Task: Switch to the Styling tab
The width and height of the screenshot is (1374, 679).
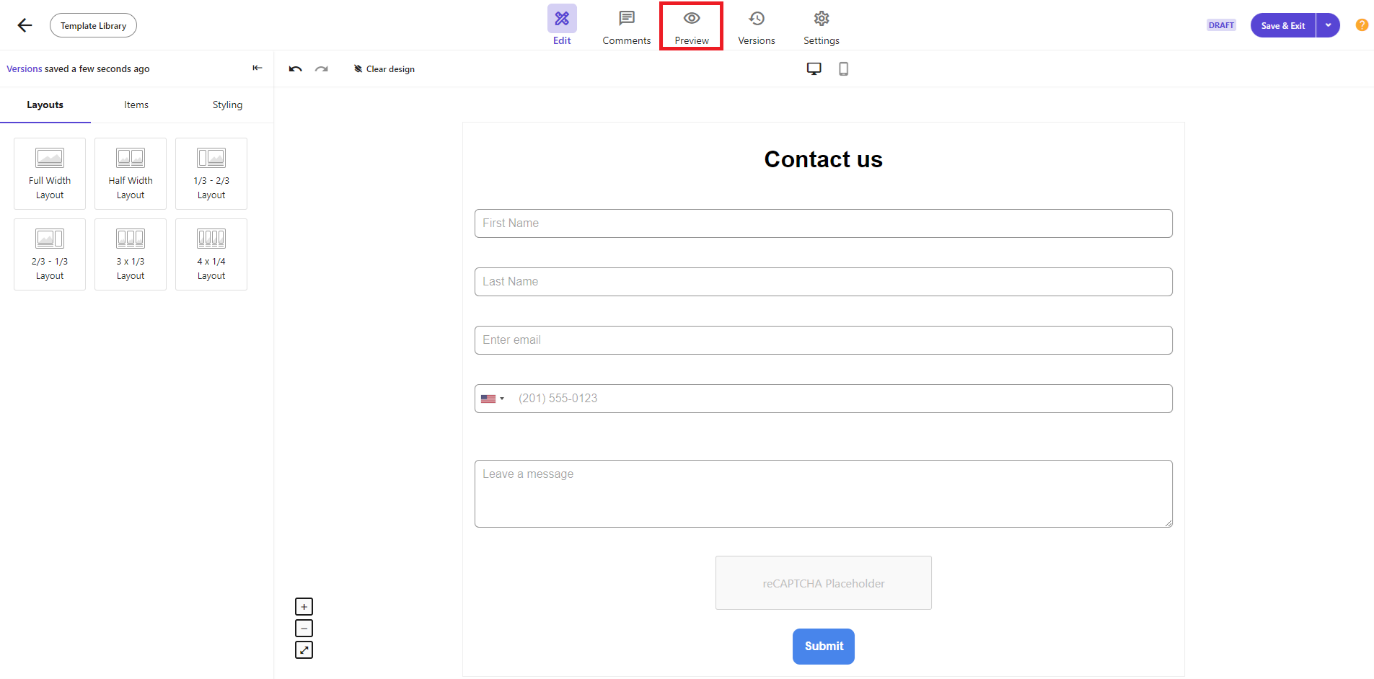Action: 227,105
